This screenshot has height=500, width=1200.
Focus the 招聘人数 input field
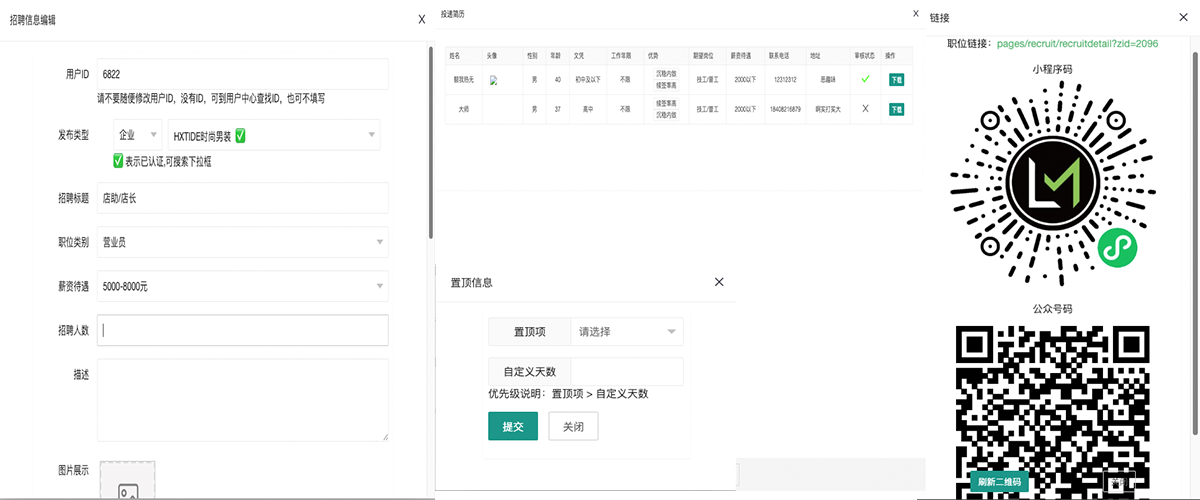(242, 330)
